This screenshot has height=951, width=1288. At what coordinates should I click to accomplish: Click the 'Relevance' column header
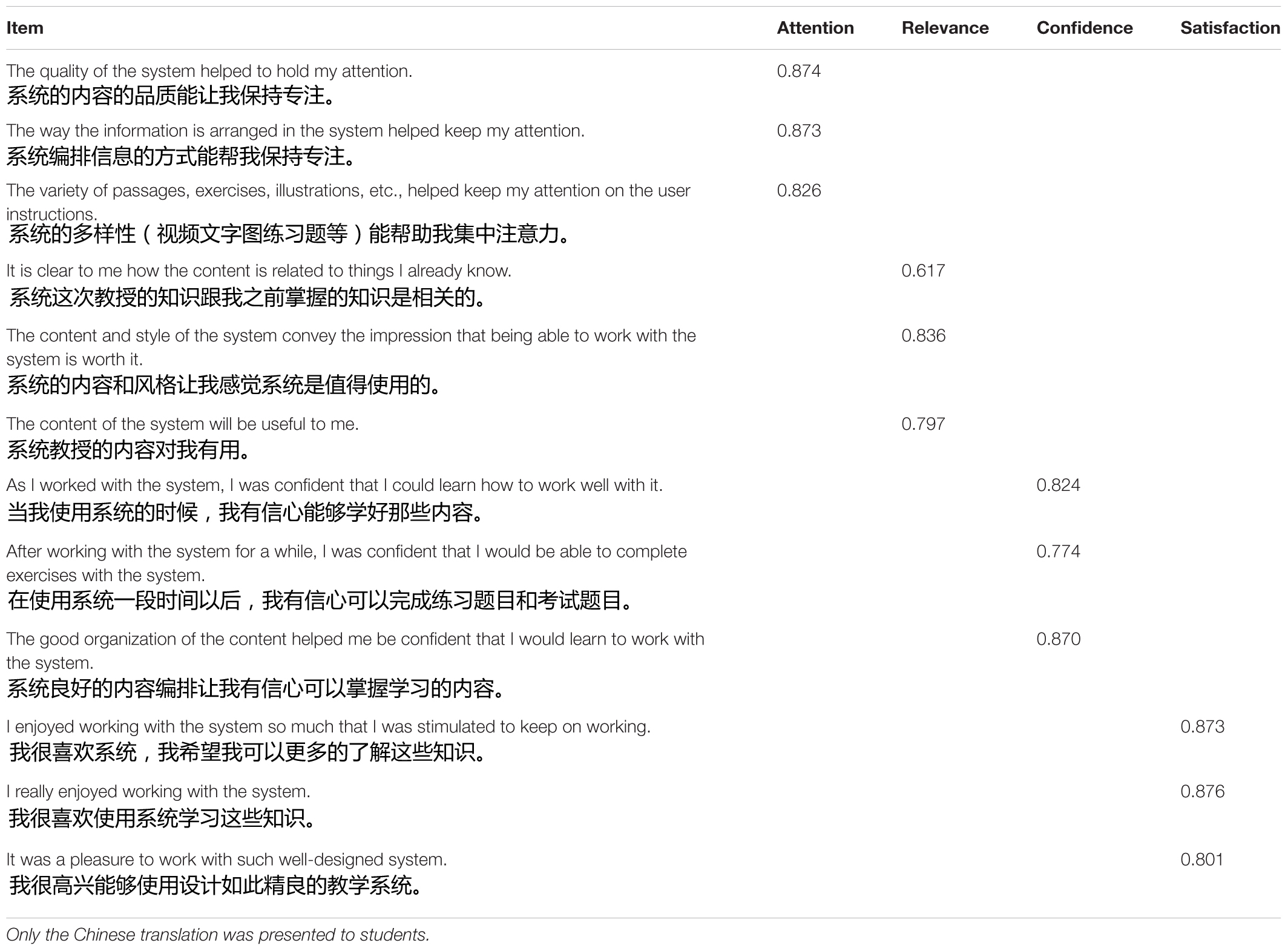tap(945, 28)
